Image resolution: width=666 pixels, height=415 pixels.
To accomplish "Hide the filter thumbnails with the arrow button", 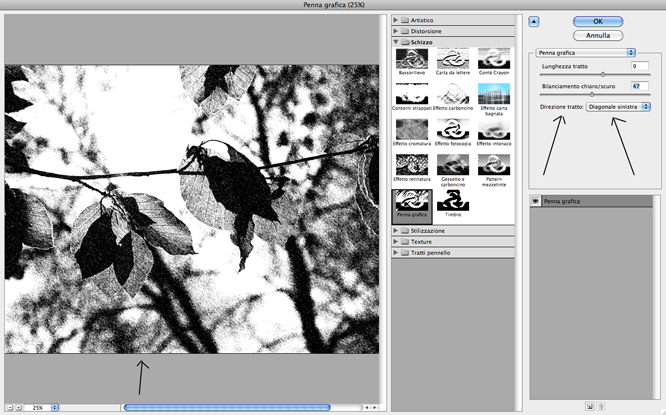I will click(x=534, y=21).
